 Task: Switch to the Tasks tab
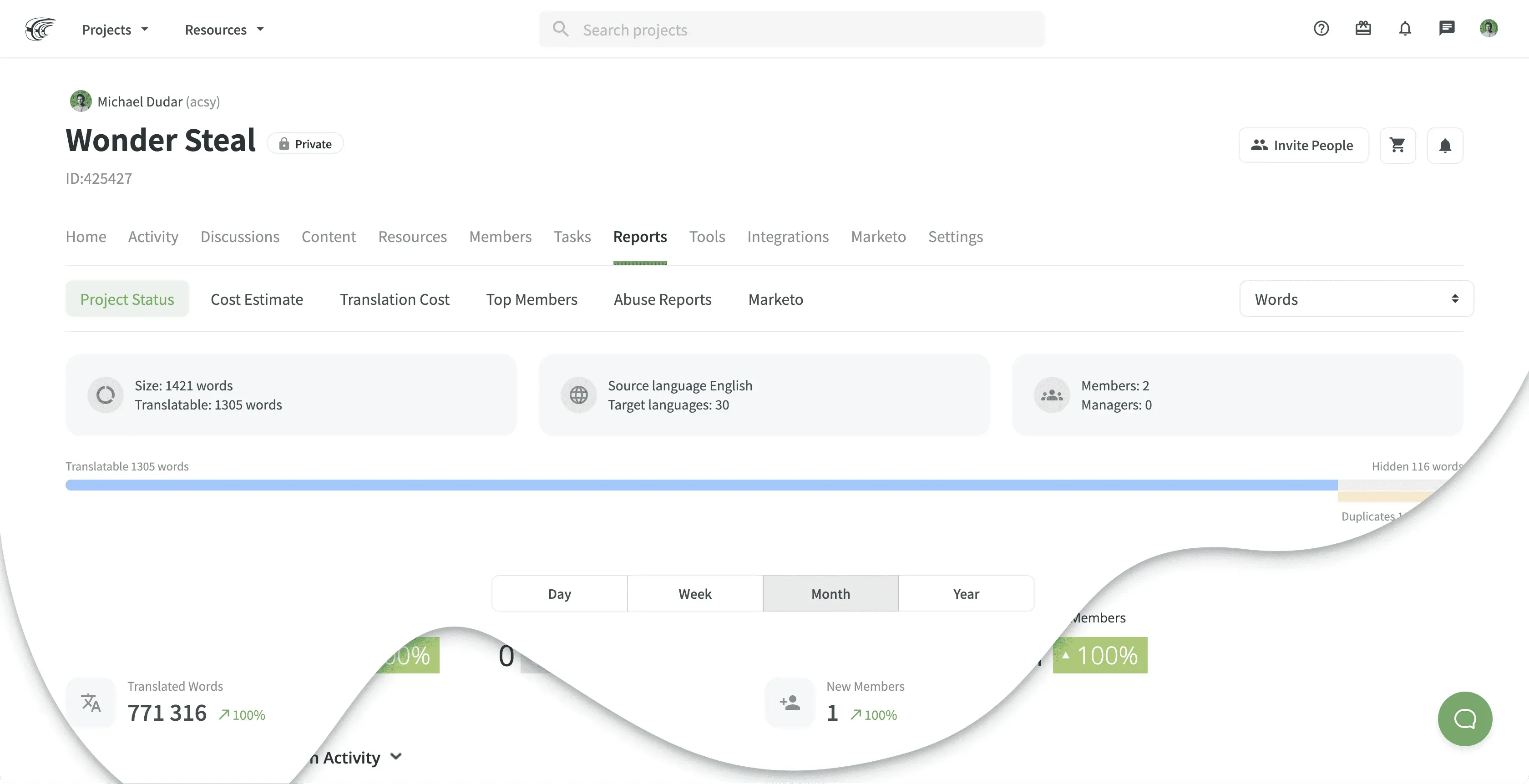572,237
